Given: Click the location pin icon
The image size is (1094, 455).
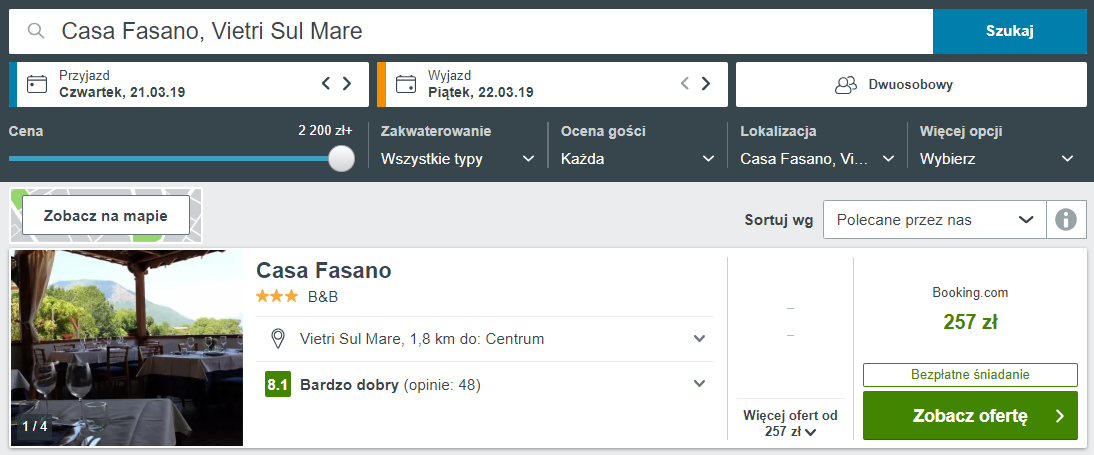Looking at the screenshot, I should (x=279, y=339).
